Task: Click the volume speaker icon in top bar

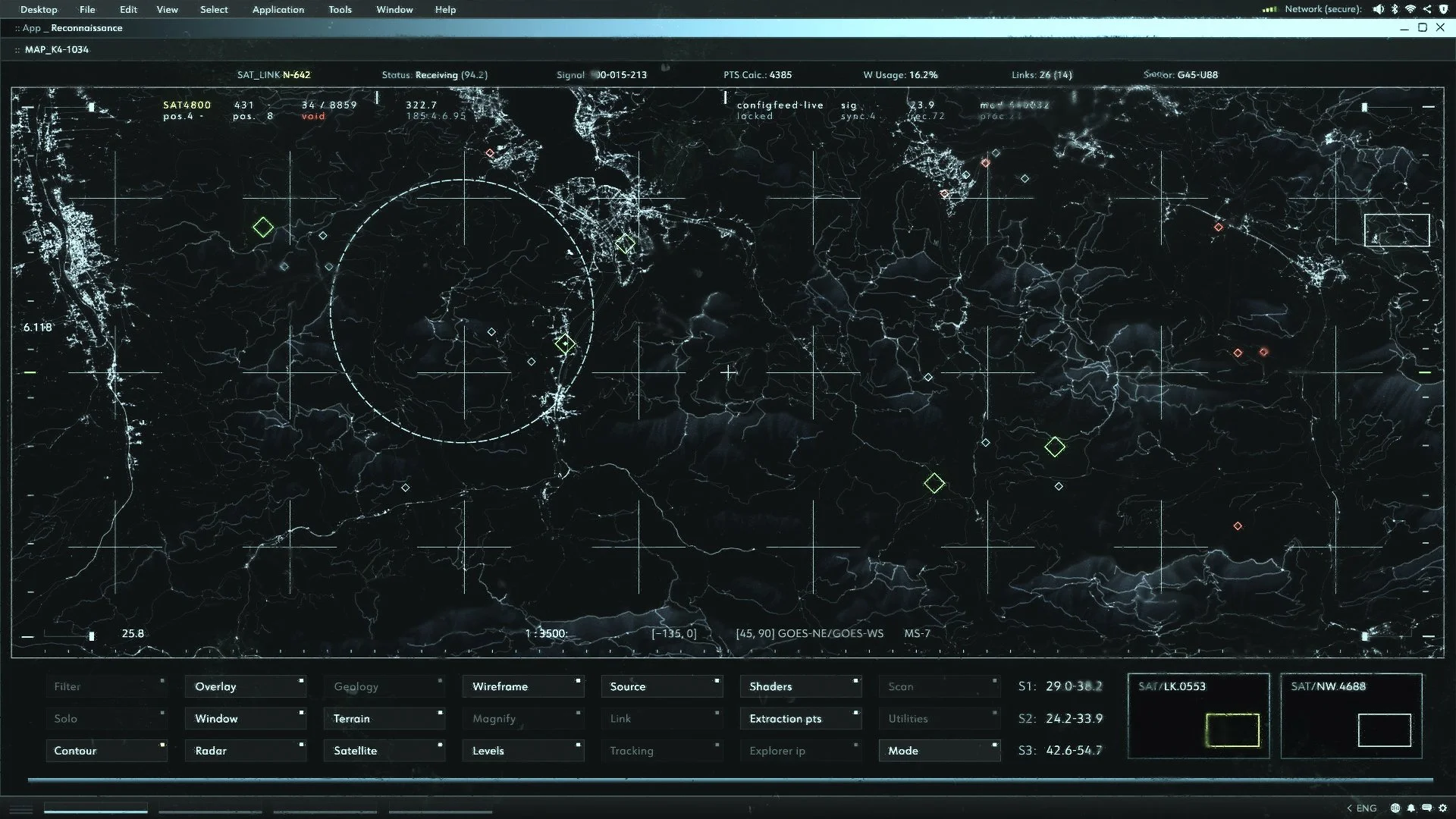Action: pyautogui.click(x=1378, y=9)
